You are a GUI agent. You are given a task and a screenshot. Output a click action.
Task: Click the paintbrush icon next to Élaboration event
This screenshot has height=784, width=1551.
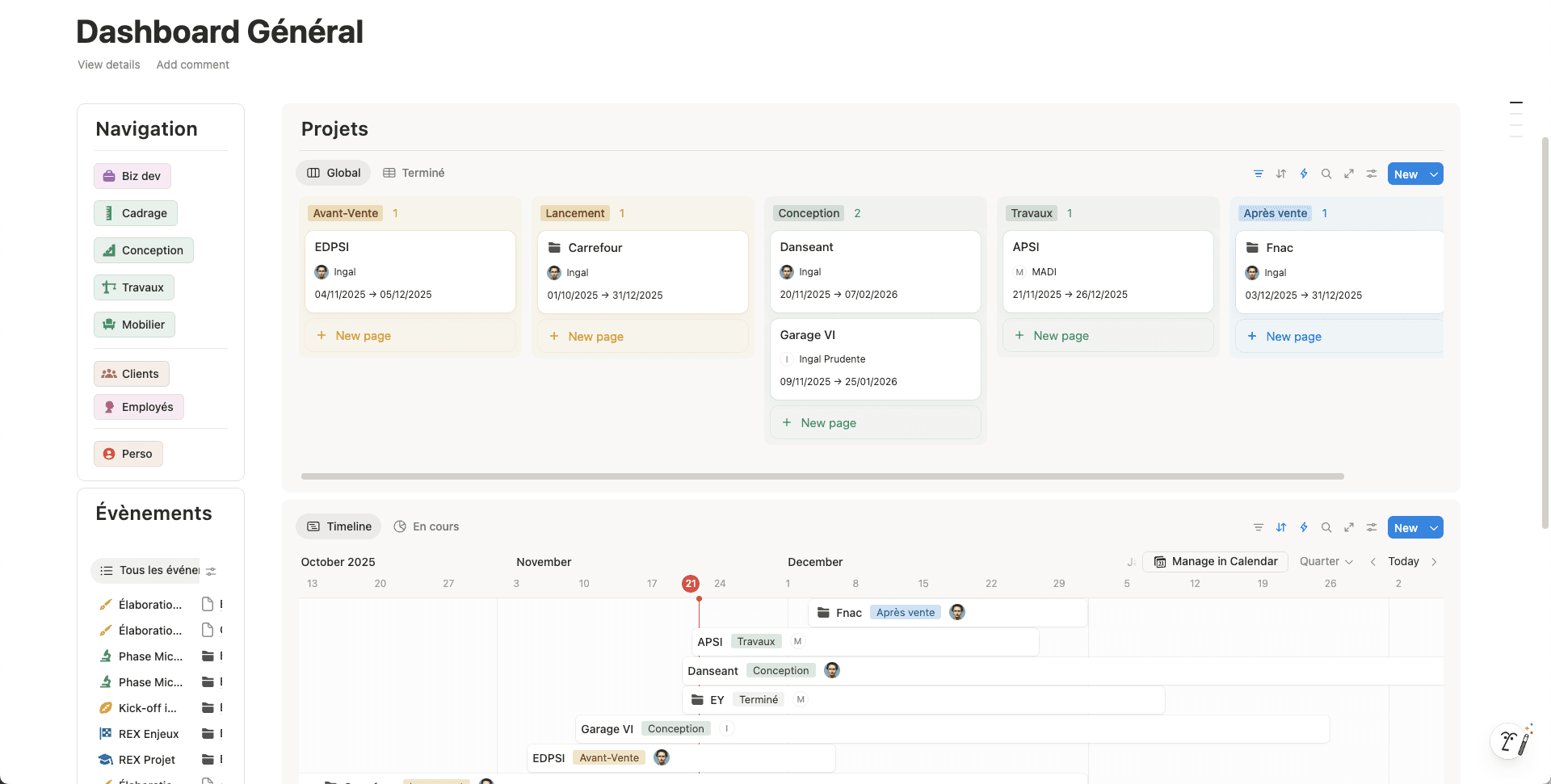[x=105, y=604]
